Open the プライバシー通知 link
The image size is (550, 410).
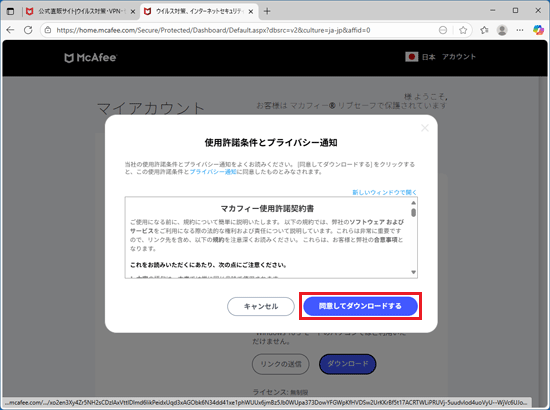tap(213, 172)
